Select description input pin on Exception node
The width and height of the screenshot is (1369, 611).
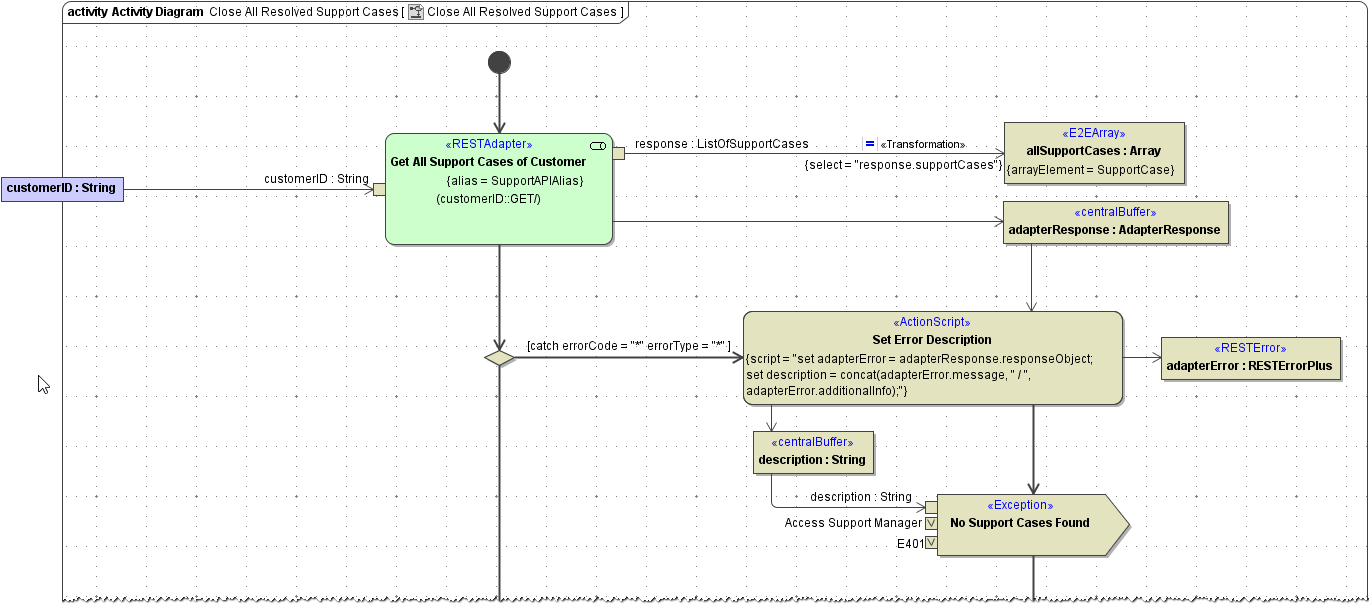(931, 507)
